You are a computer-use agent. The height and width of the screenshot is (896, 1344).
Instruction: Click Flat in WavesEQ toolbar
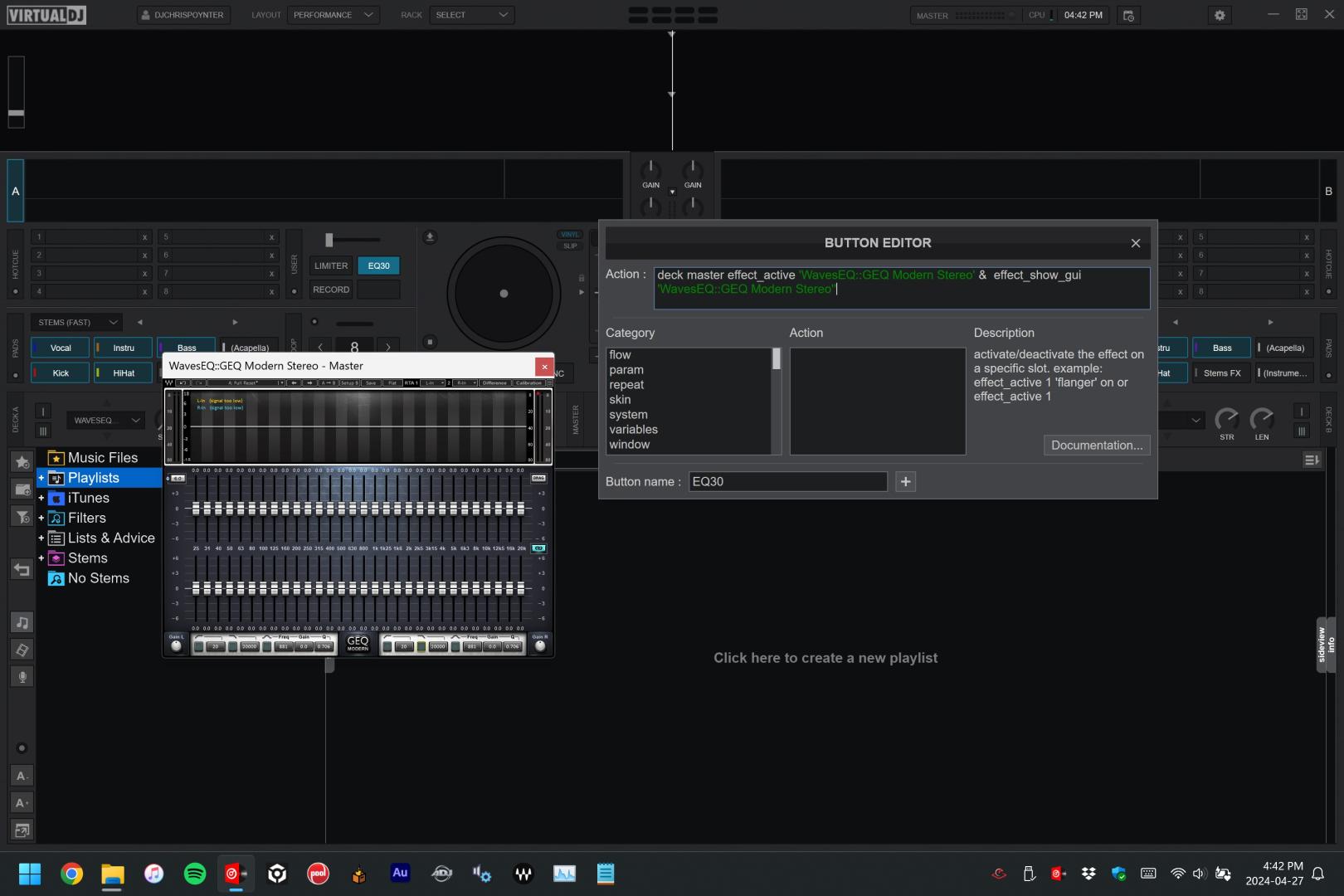(x=392, y=382)
